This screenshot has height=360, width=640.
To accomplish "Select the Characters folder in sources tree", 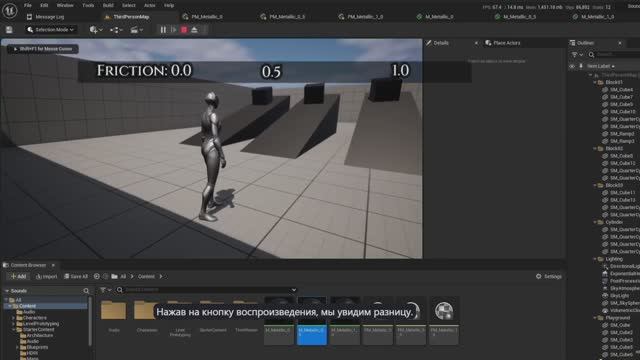I will coord(34,318).
